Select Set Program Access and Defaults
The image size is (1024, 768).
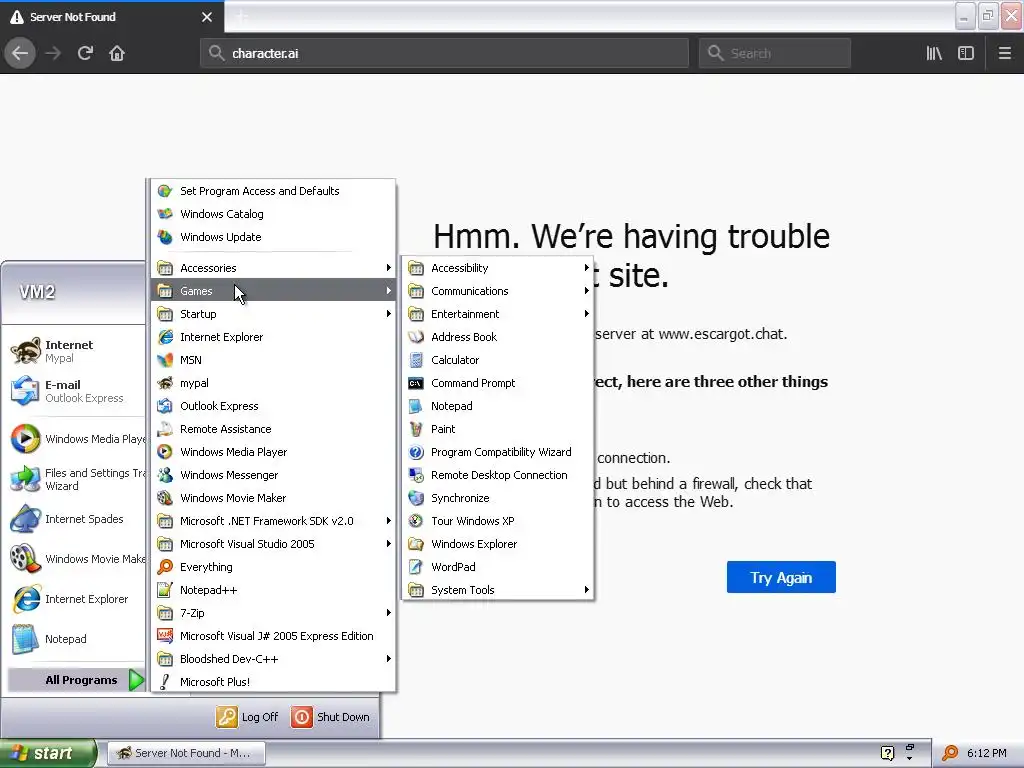[273, 191]
